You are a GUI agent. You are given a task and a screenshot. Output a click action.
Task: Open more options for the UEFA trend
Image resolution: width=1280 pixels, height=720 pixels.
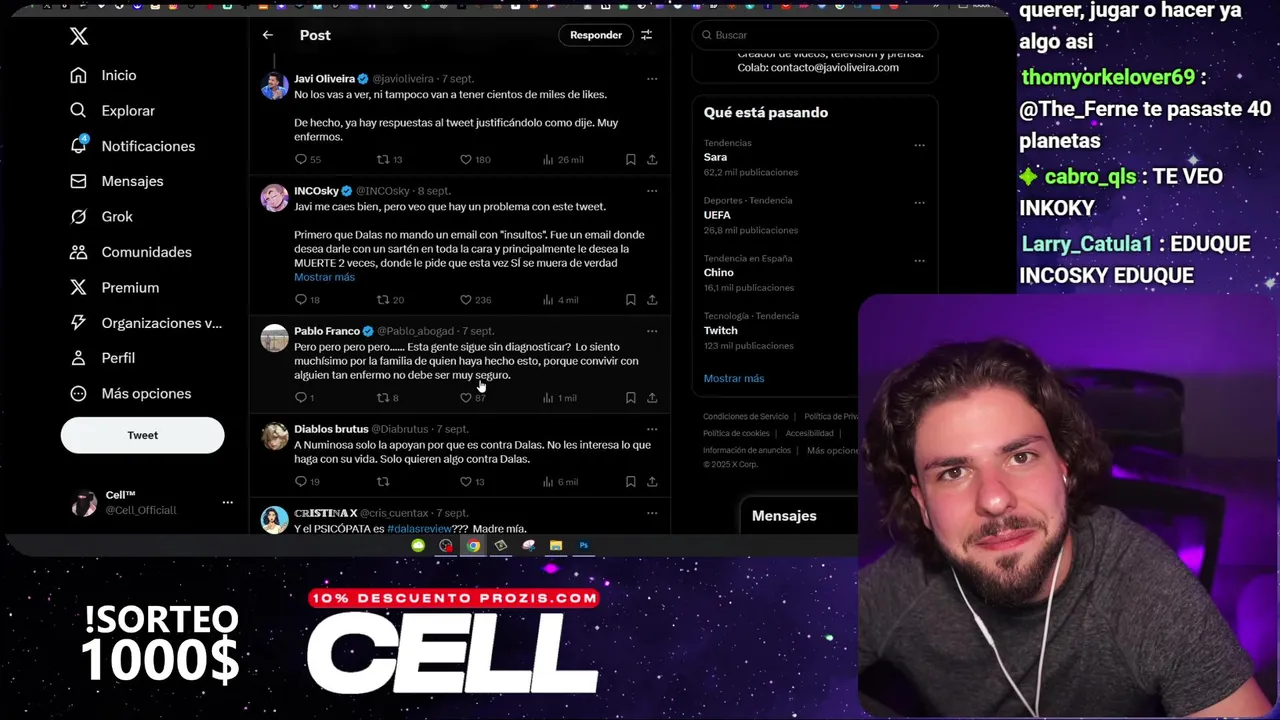919,202
